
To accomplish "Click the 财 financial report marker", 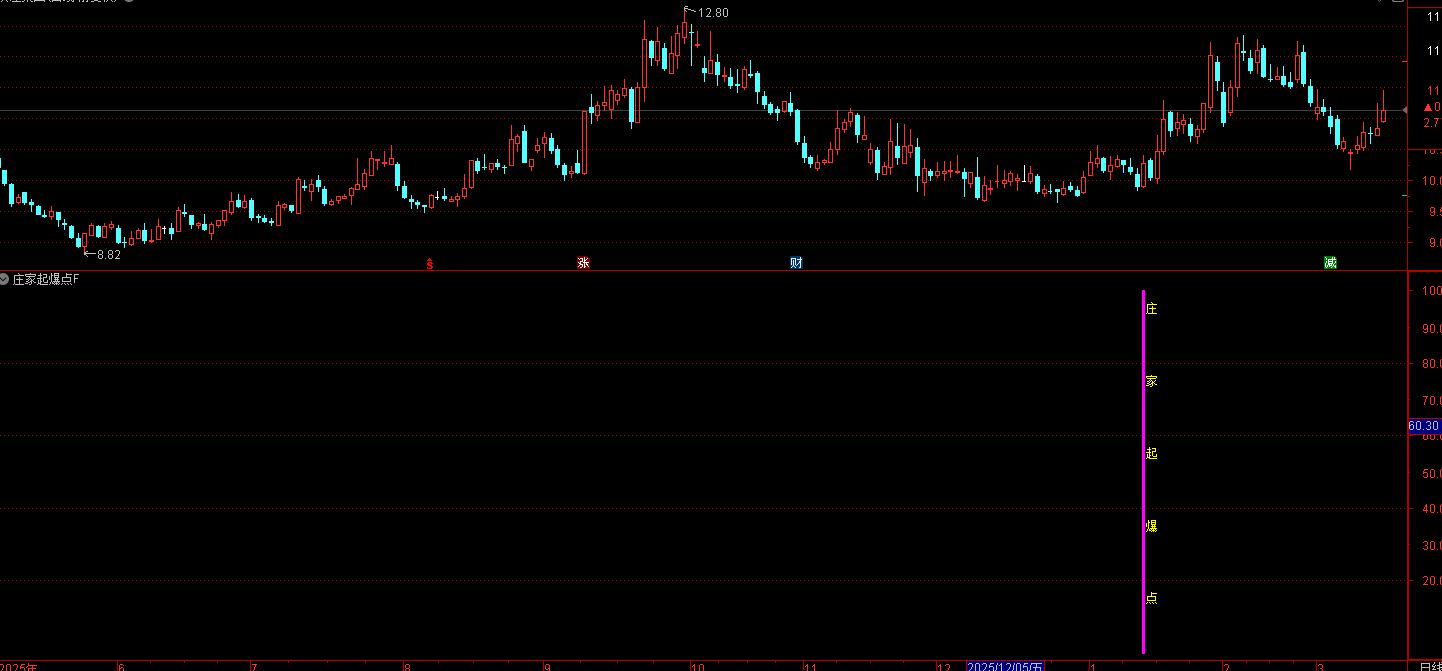I will pos(796,263).
